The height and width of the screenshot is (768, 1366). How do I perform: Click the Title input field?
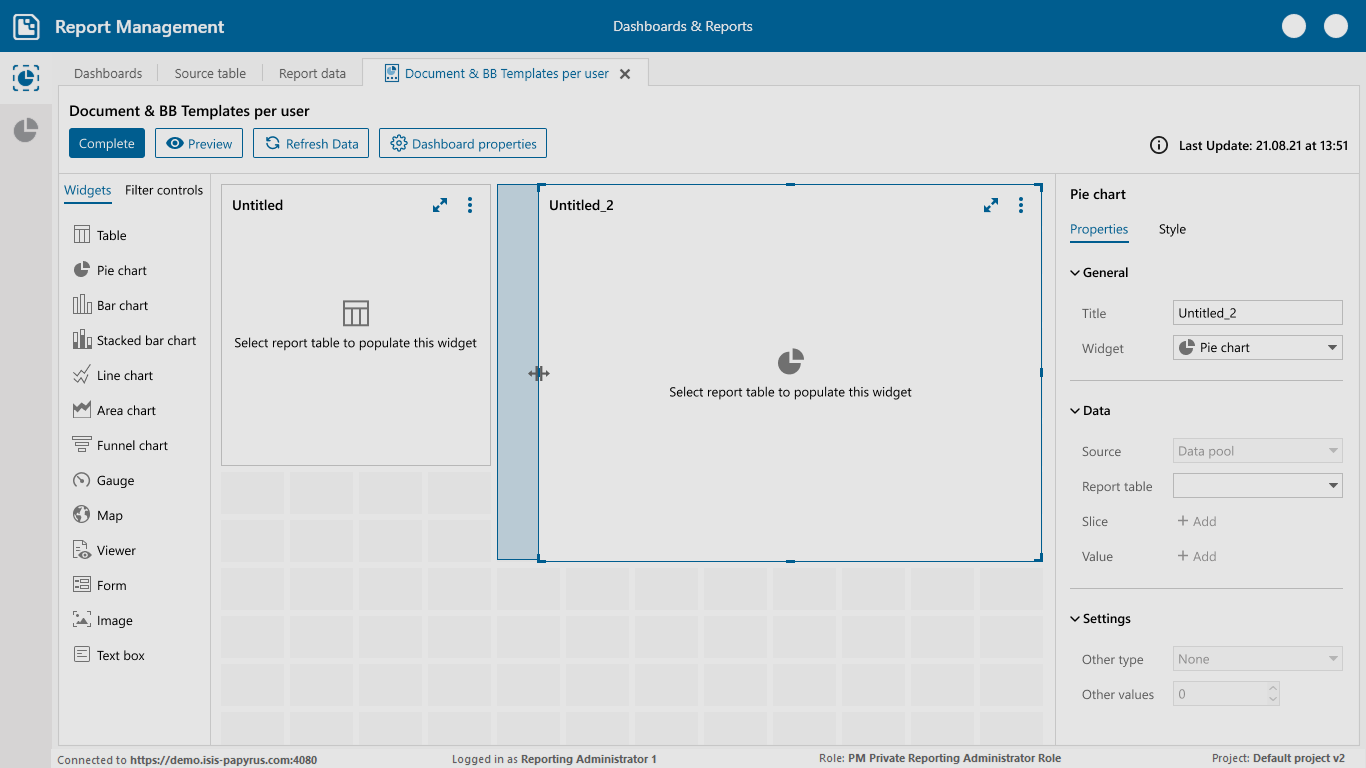(x=1257, y=313)
